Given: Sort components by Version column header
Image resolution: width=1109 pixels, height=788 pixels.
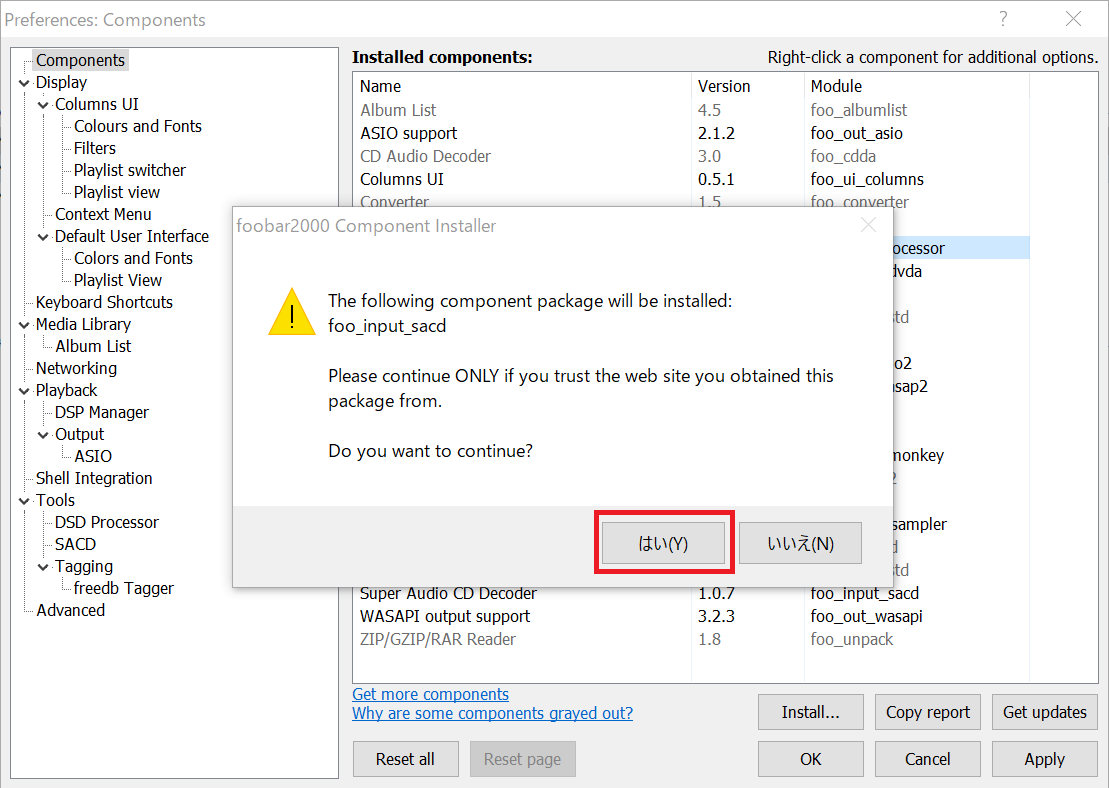Looking at the screenshot, I should click(748, 86).
